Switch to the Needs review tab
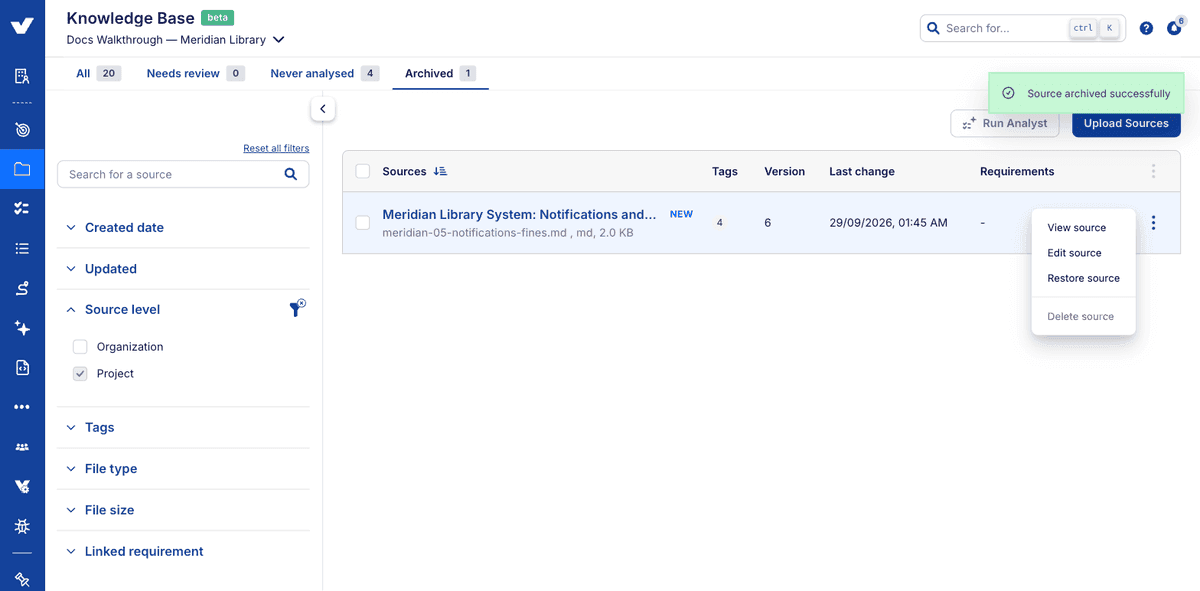Screen dimensions: 1200x591 [195, 73]
